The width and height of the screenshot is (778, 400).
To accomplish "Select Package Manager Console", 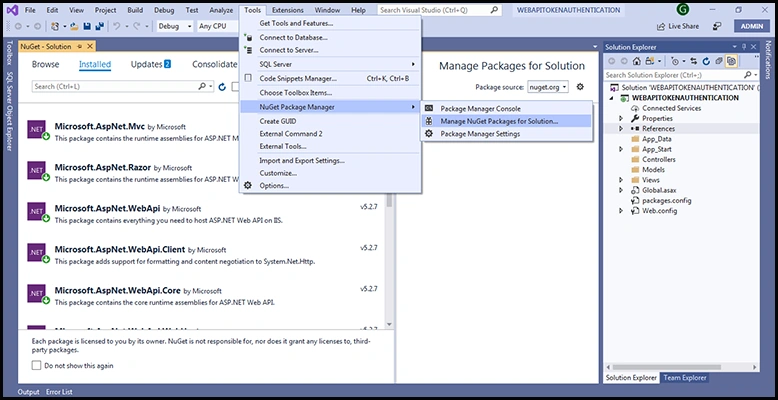I will coord(506,108).
